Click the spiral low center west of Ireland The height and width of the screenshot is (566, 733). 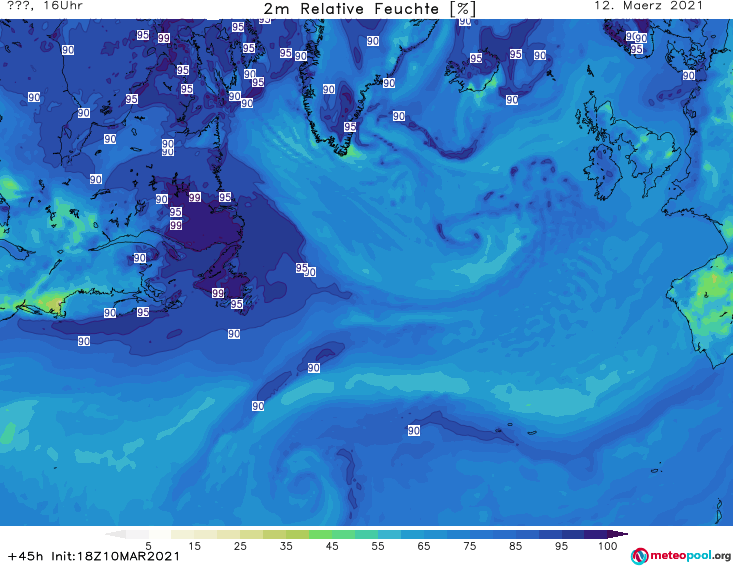point(467,236)
